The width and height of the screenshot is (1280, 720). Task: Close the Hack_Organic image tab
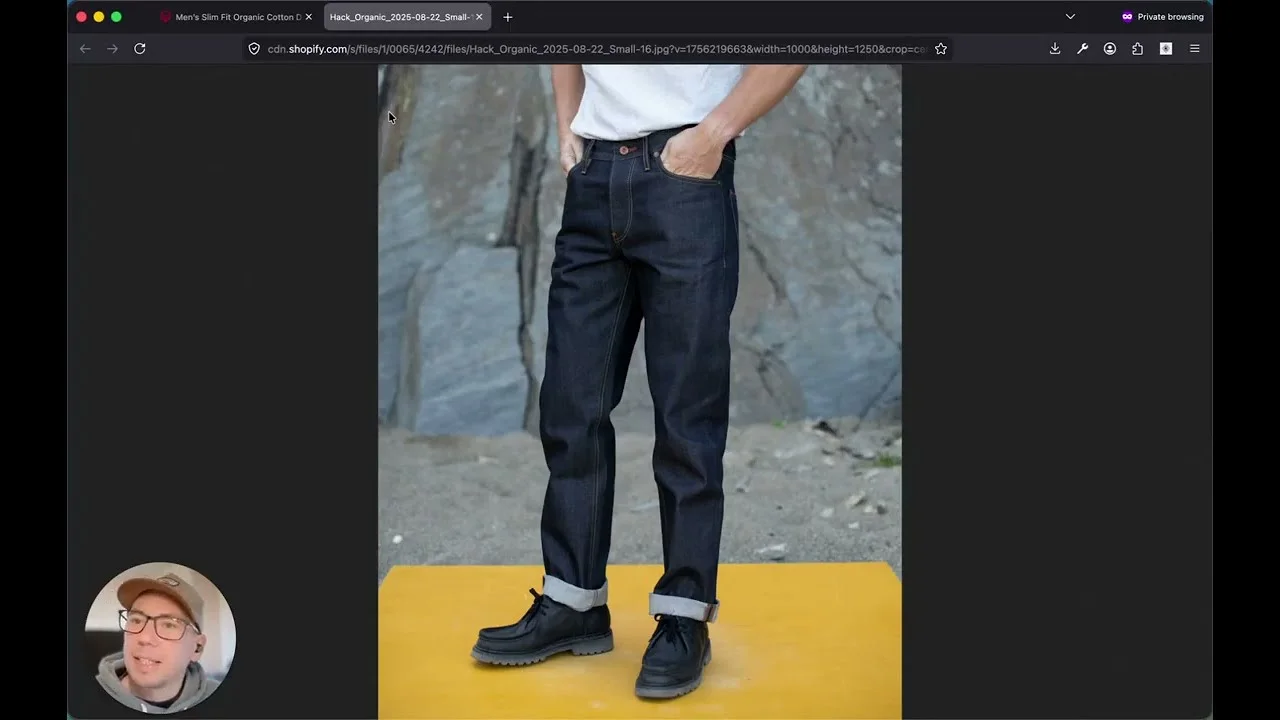pyautogui.click(x=479, y=17)
